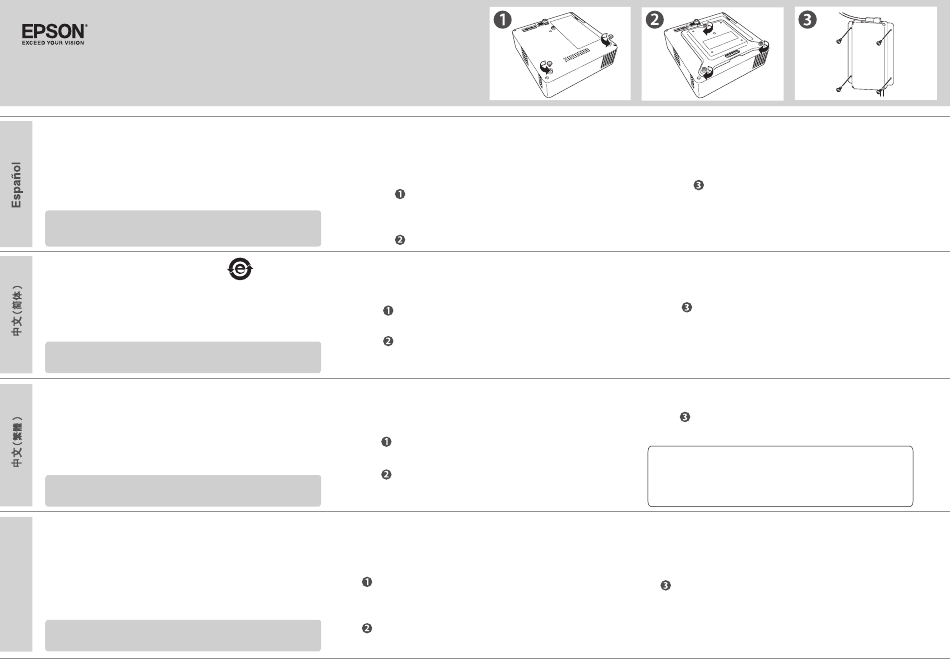The height and width of the screenshot is (672, 950).
Task: Click the gray note box in 中文(简体) section
Action: click(183, 358)
